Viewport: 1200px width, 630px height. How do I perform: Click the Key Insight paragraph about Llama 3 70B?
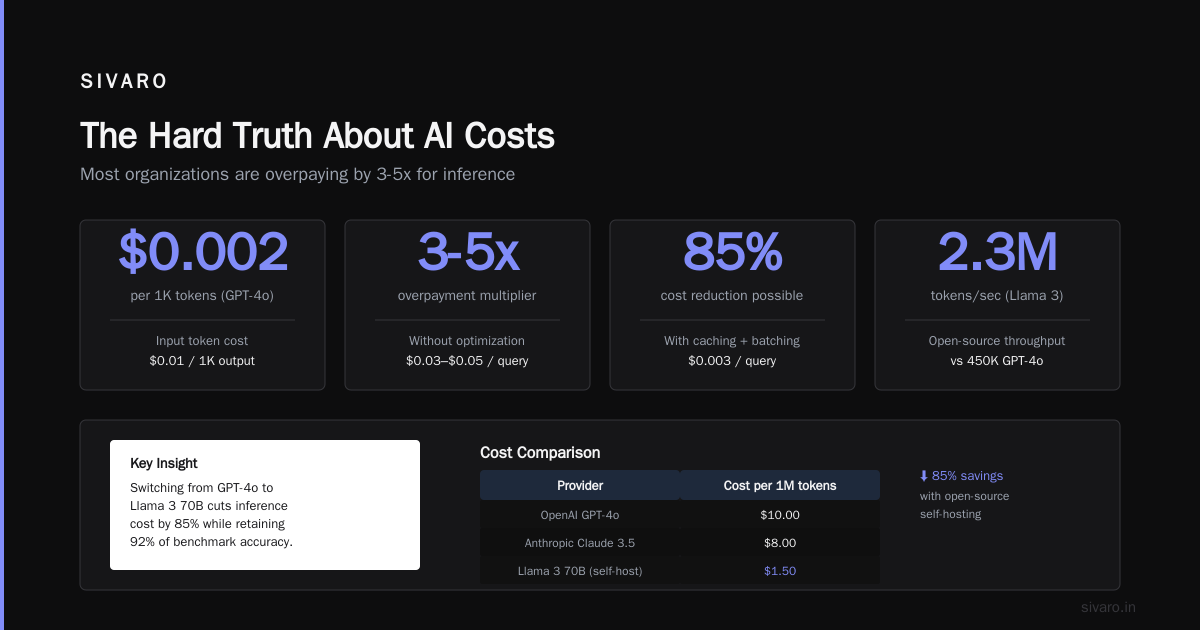(211, 515)
